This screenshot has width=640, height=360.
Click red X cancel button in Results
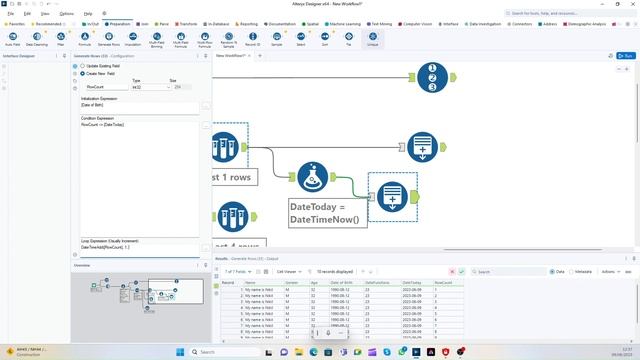(452, 271)
